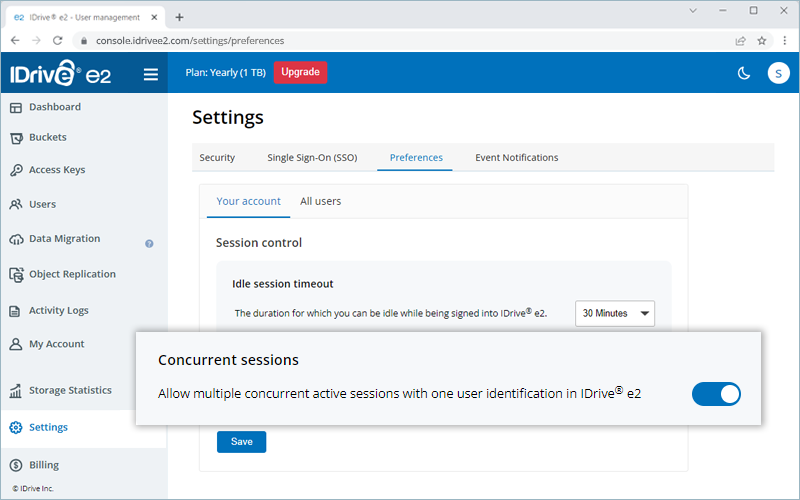
Task: Click the red Upgrade button
Action: 300,72
